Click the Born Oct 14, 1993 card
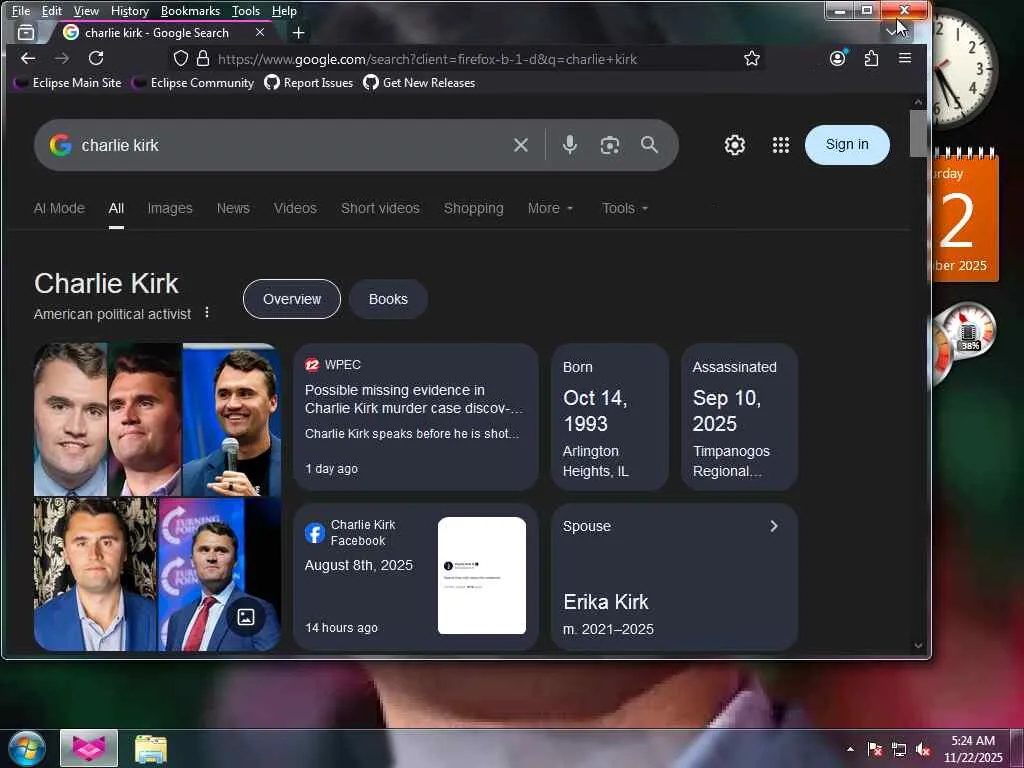Screen dimensions: 1024x768 (x=610, y=417)
